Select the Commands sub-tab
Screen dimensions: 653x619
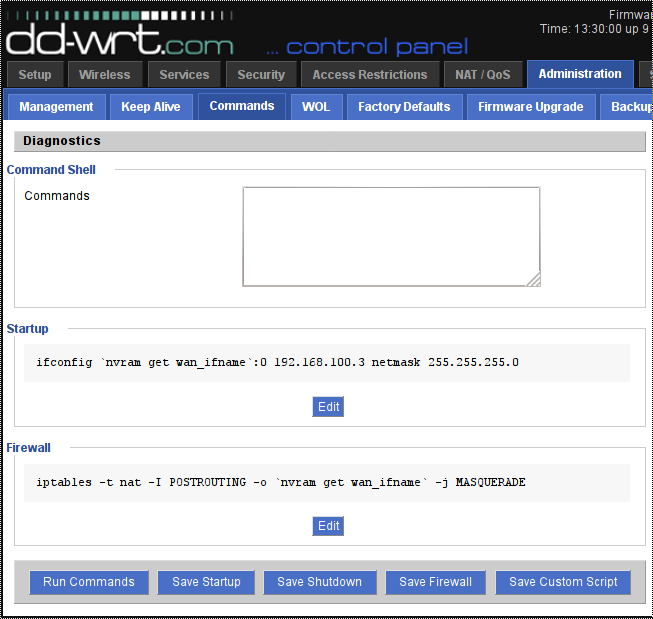pyautogui.click(x=242, y=106)
